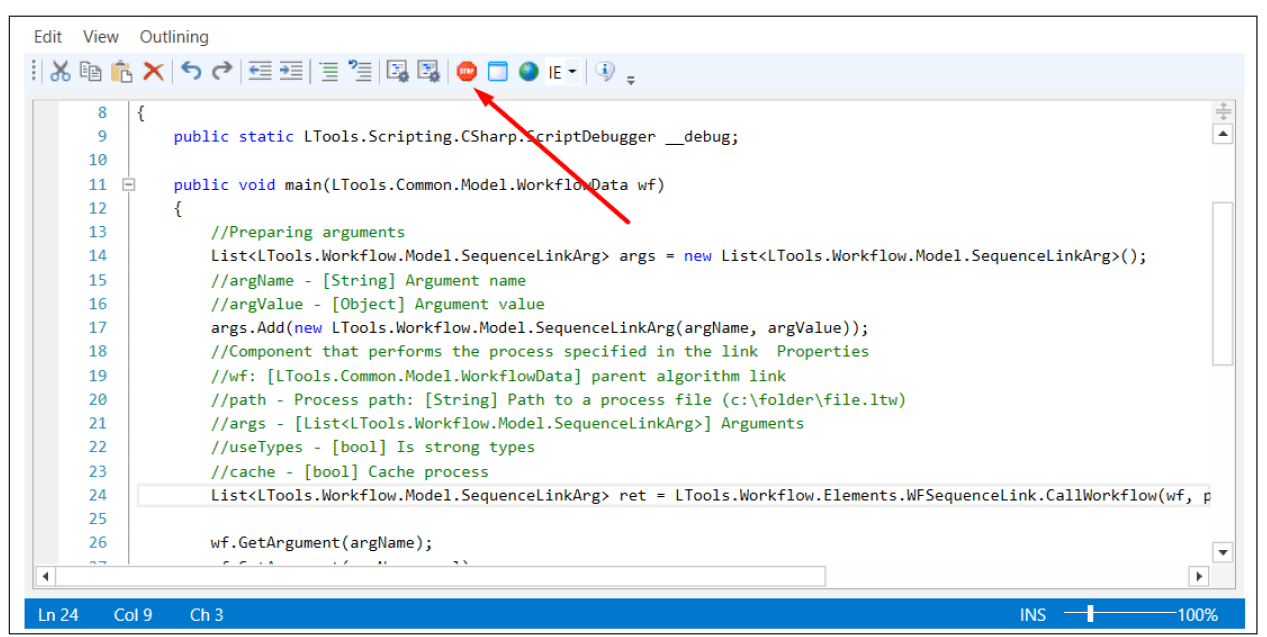Open the toolbar overflow options arrow
This screenshot has width=1267, height=637.
(x=631, y=80)
